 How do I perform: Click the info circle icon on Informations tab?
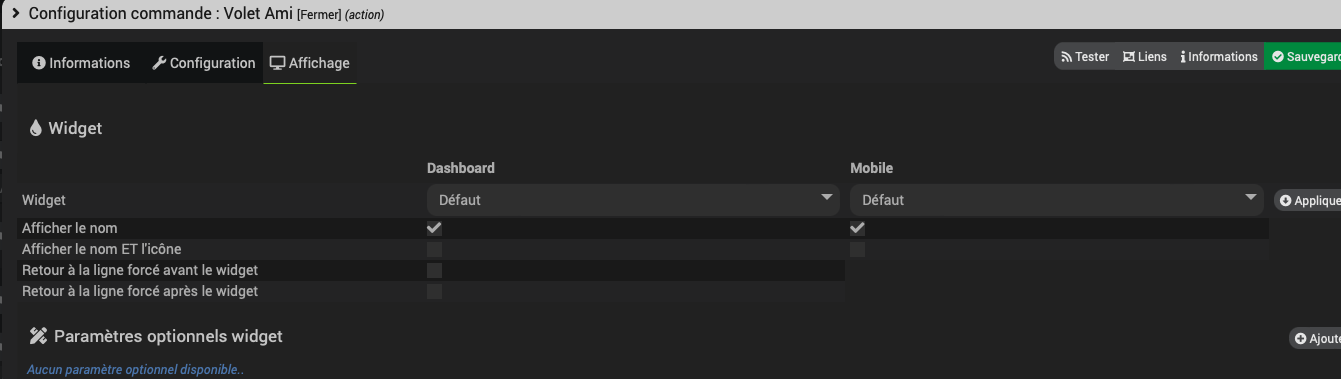click(x=39, y=63)
